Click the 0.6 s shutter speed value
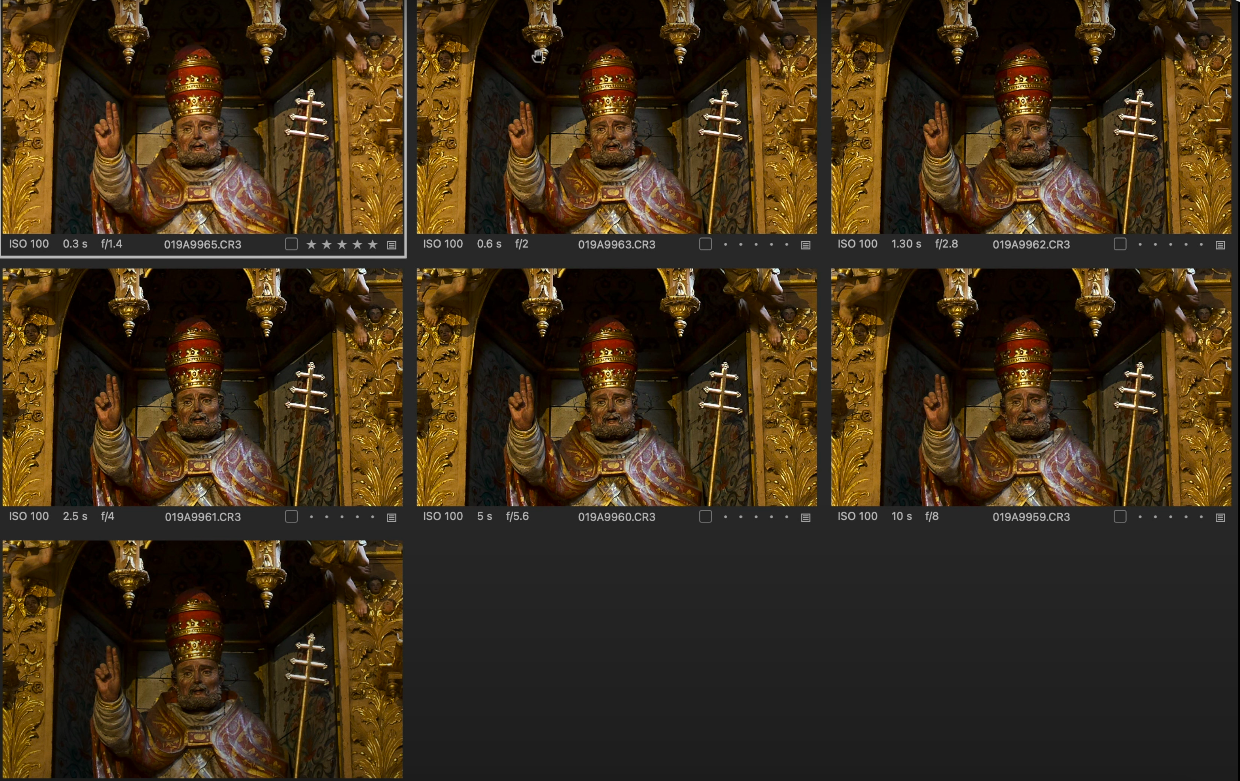The width and height of the screenshot is (1240, 781). point(490,244)
